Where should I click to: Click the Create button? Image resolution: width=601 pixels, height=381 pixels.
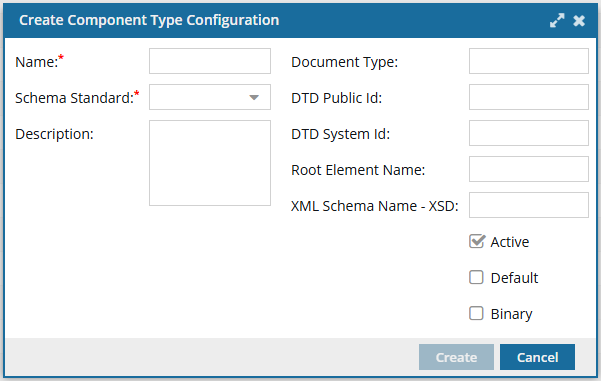tap(456, 357)
